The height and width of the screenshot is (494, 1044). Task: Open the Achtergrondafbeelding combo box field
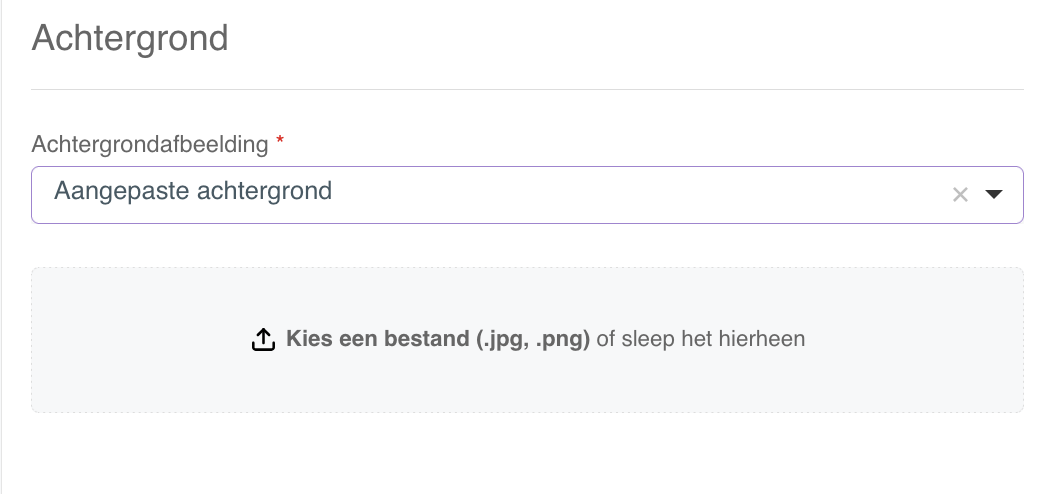point(527,195)
